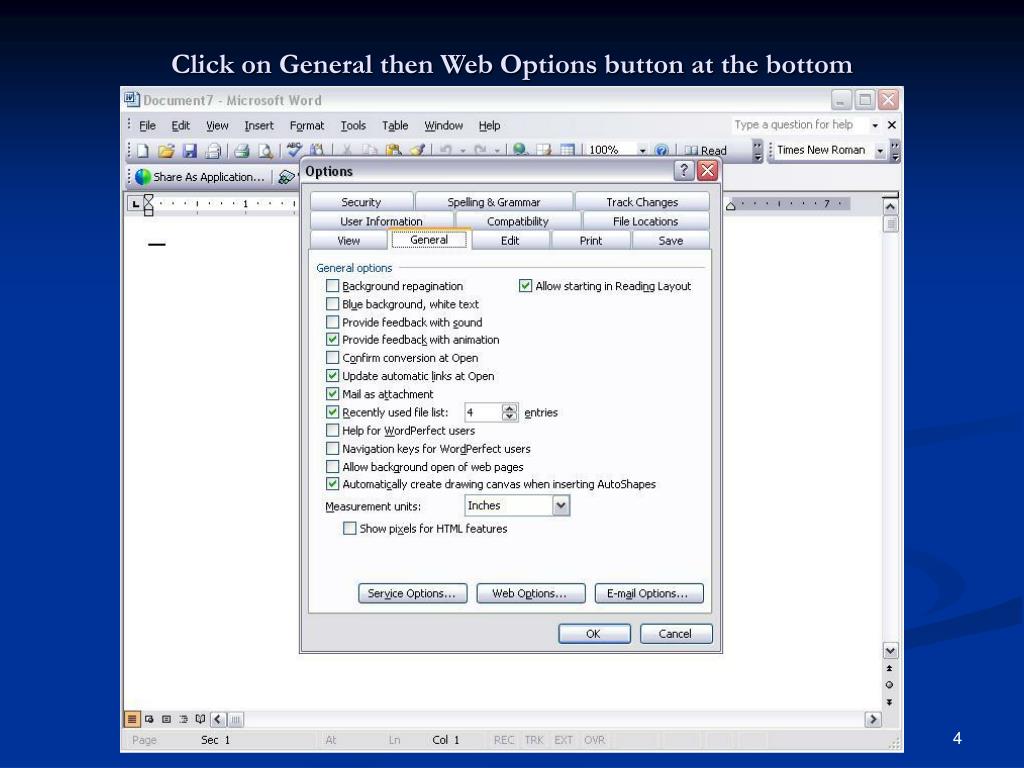The height and width of the screenshot is (768, 1024).
Task: Open the Times New Roman font dropdown
Action: click(x=880, y=151)
